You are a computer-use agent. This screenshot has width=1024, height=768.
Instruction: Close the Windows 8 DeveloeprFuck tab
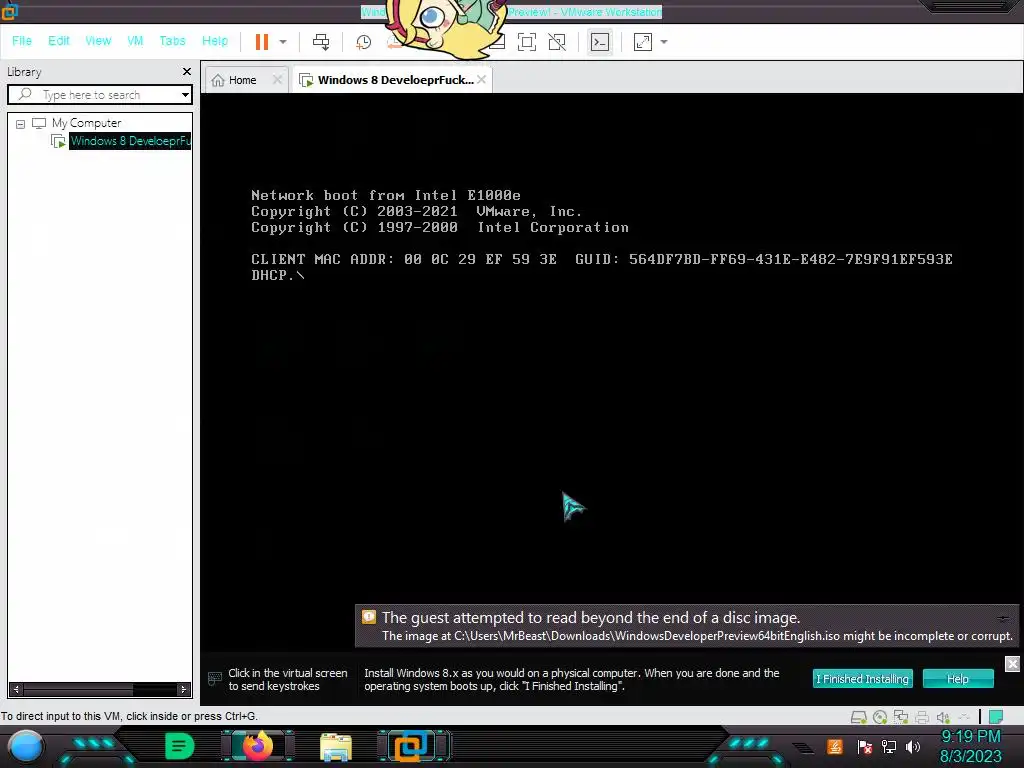coord(481,80)
